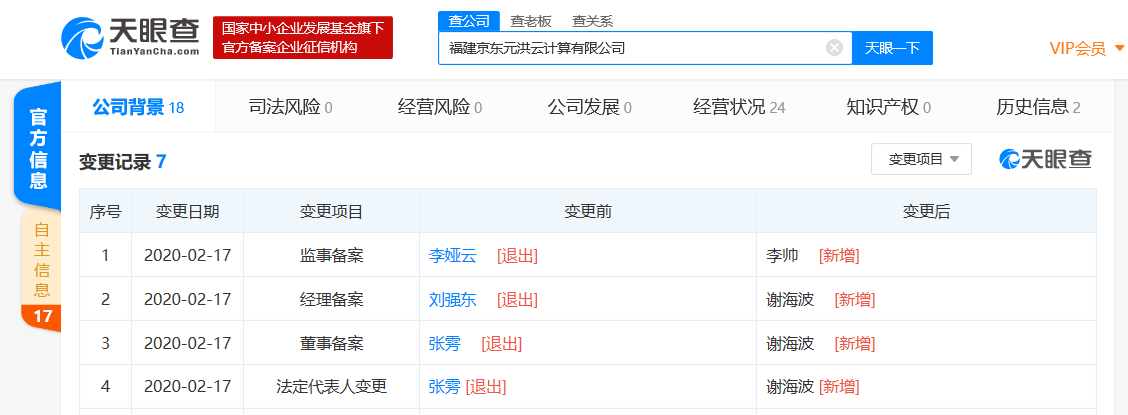Switch to the 查老板 search tab
The image size is (1128, 415).
[x=531, y=21]
